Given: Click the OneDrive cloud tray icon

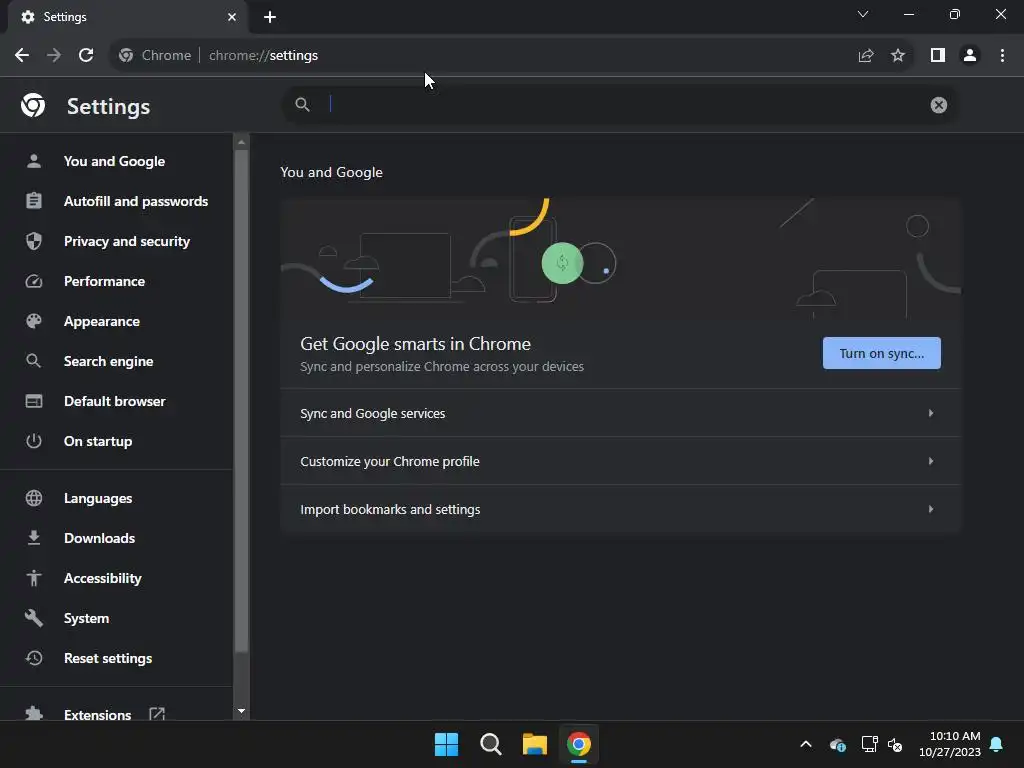Looking at the screenshot, I should click(838, 744).
